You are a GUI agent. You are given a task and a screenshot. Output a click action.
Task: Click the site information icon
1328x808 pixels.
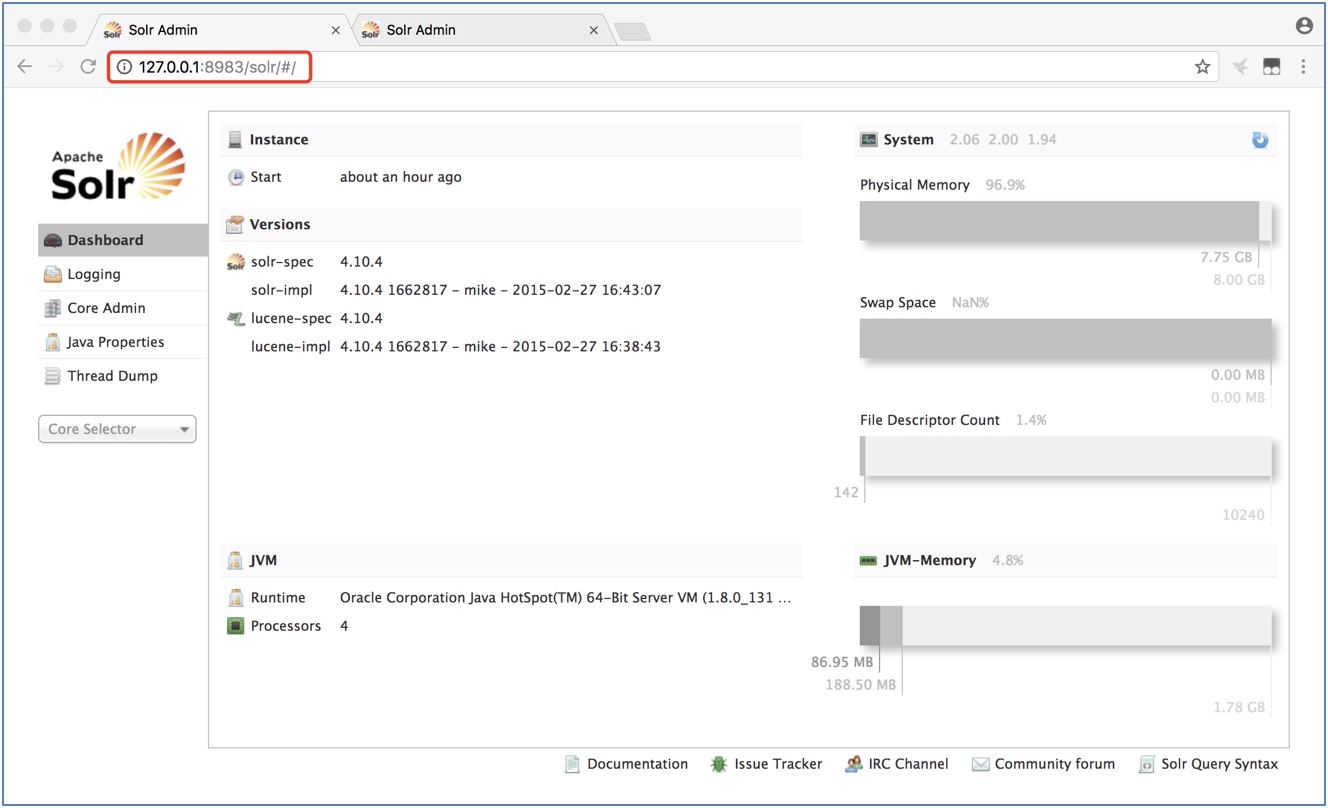coord(124,67)
